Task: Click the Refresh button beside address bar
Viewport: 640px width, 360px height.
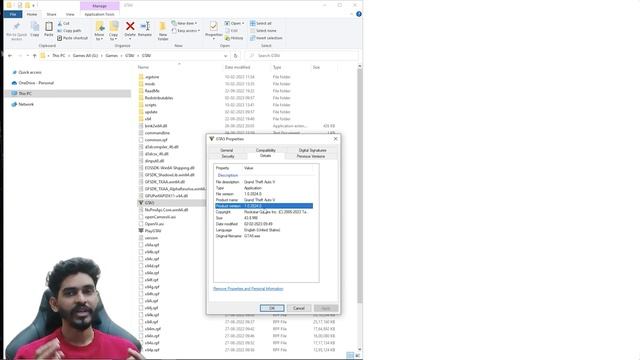Action: click(x=236, y=56)
